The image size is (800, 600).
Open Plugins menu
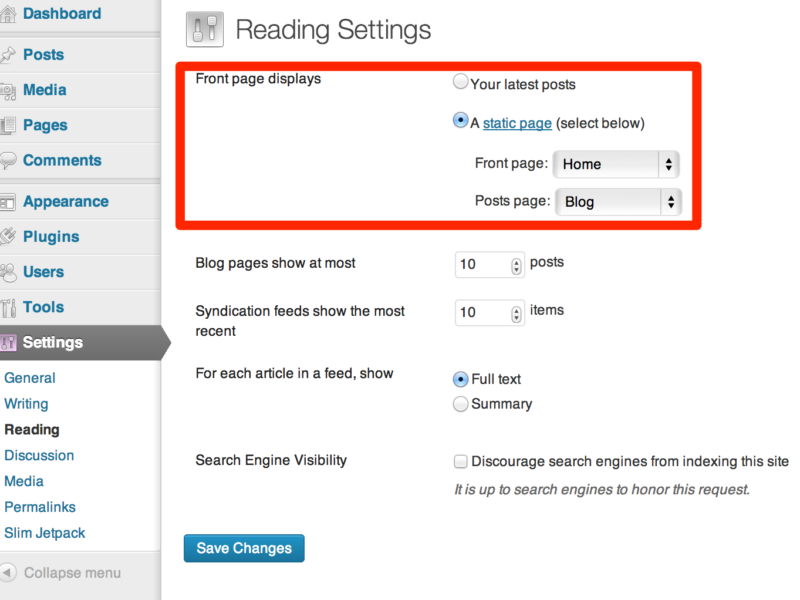point(51,237)
